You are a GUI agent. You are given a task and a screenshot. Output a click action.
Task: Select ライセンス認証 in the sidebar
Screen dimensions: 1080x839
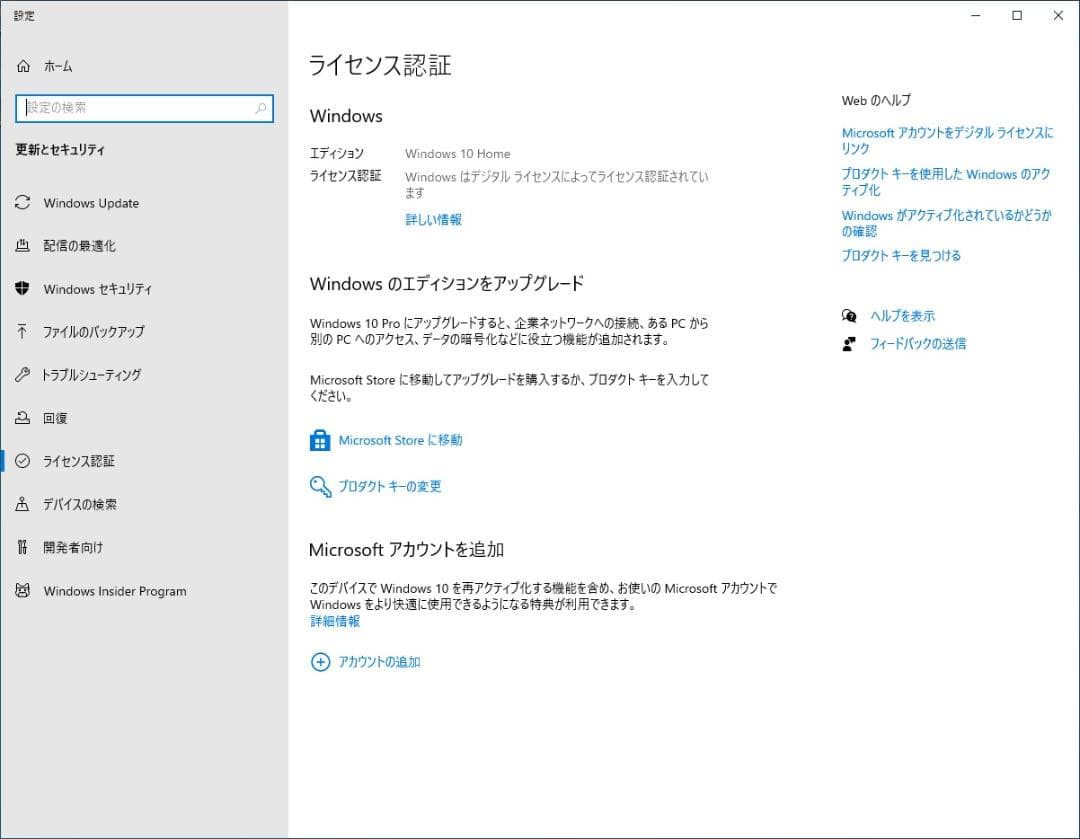(90, 461)
